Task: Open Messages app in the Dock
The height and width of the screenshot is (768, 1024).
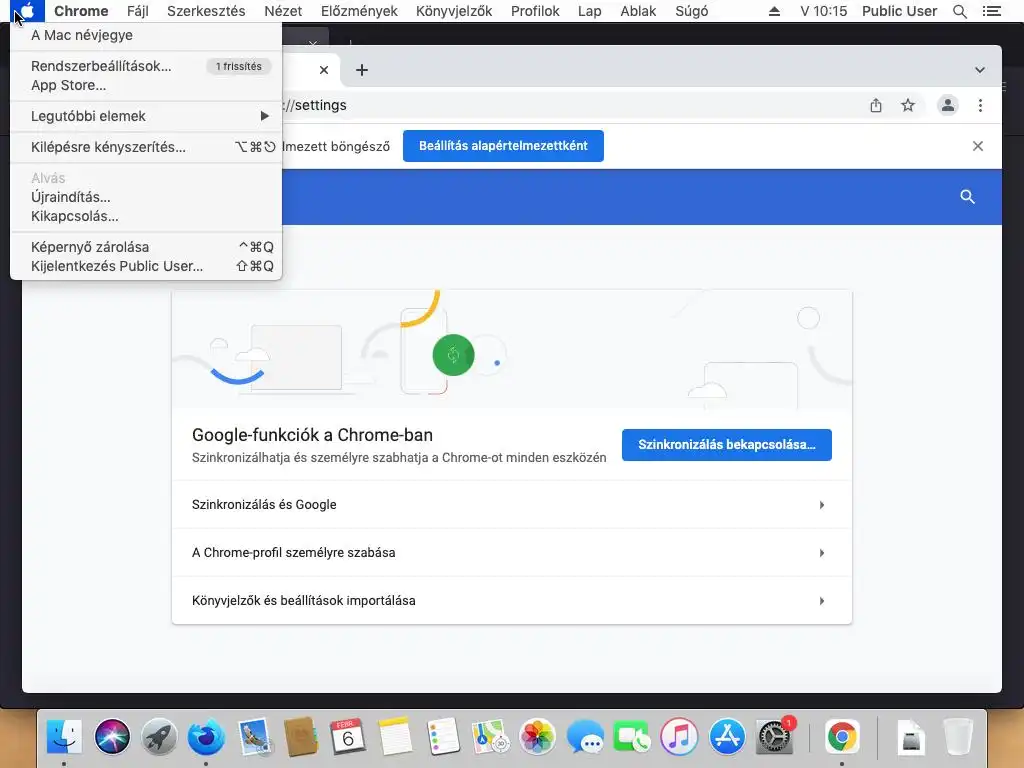Action: tap(585, 737)
